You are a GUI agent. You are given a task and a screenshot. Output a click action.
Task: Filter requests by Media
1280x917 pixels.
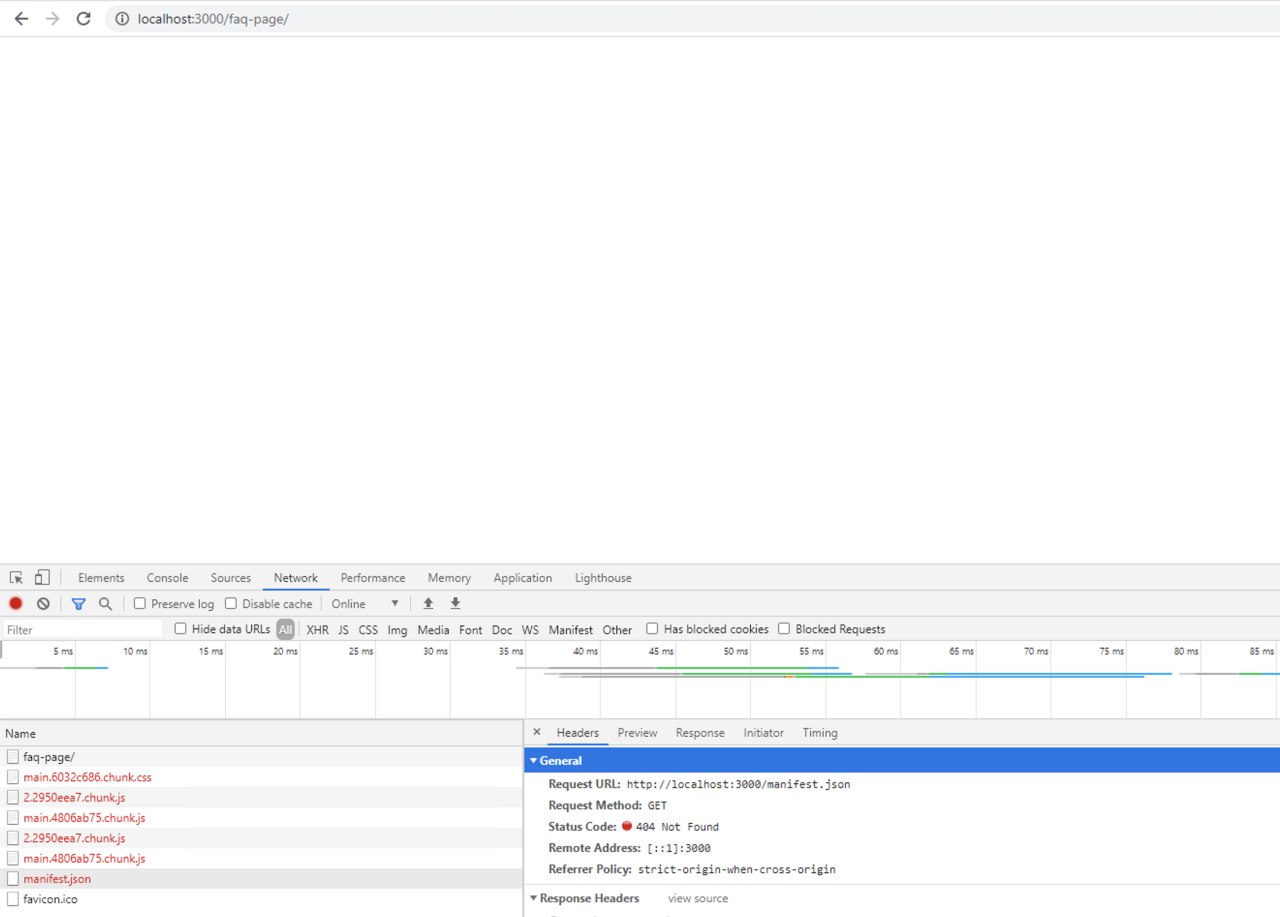[433, 630]
